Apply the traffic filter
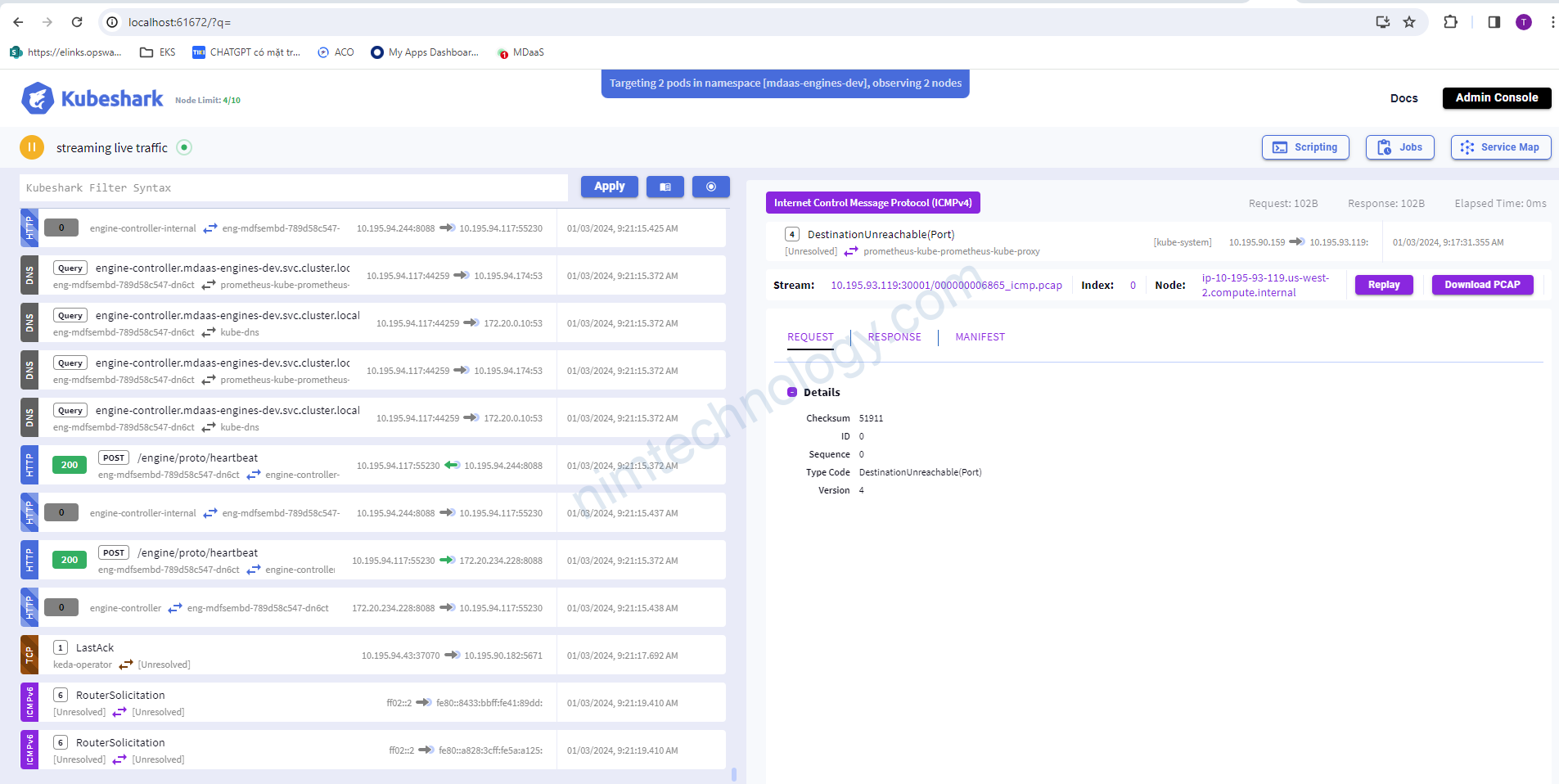Screen dimensions: 1559x784 (x=609, y=187)
